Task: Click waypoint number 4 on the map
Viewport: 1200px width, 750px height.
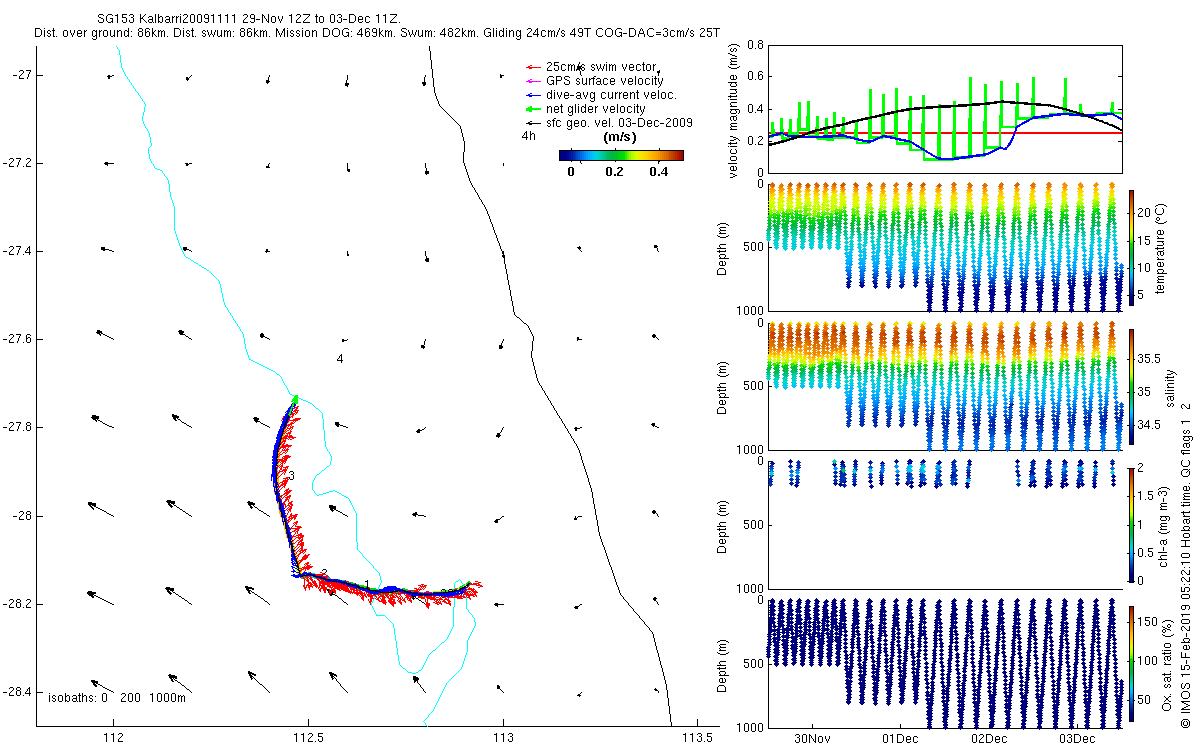Action: (x=340, y=359)
